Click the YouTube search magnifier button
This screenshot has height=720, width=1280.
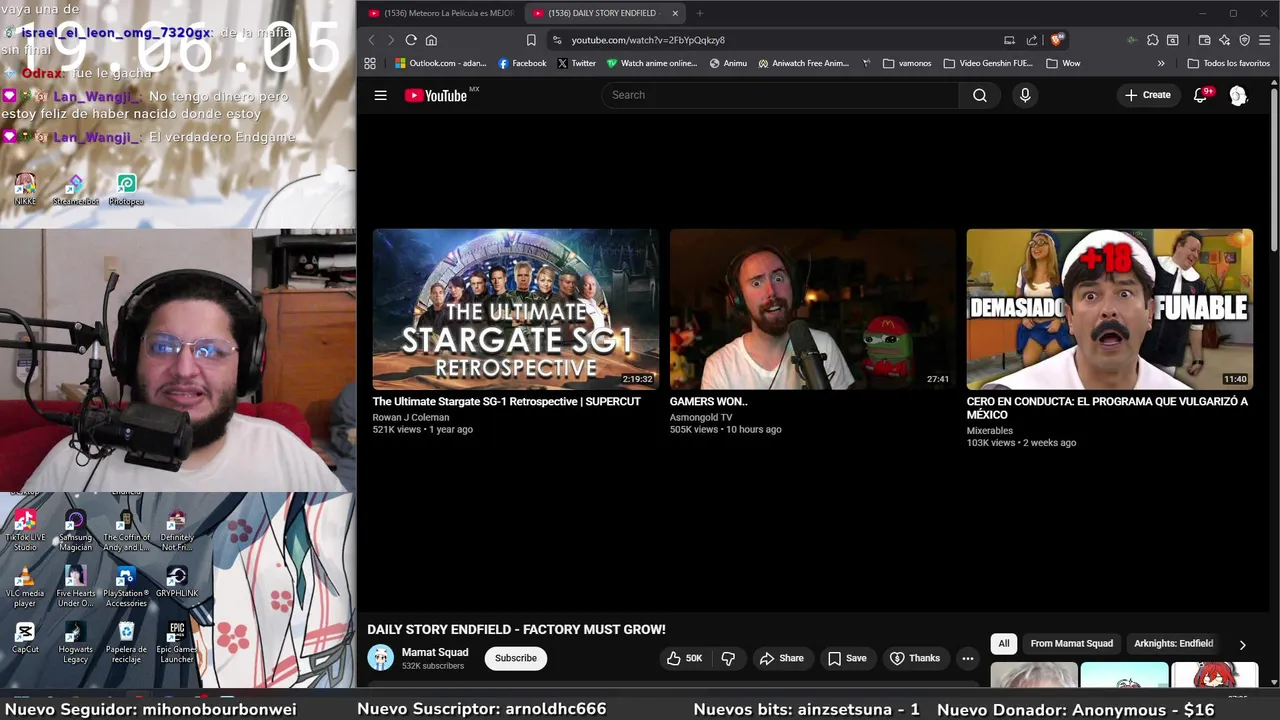coord(979,95)
